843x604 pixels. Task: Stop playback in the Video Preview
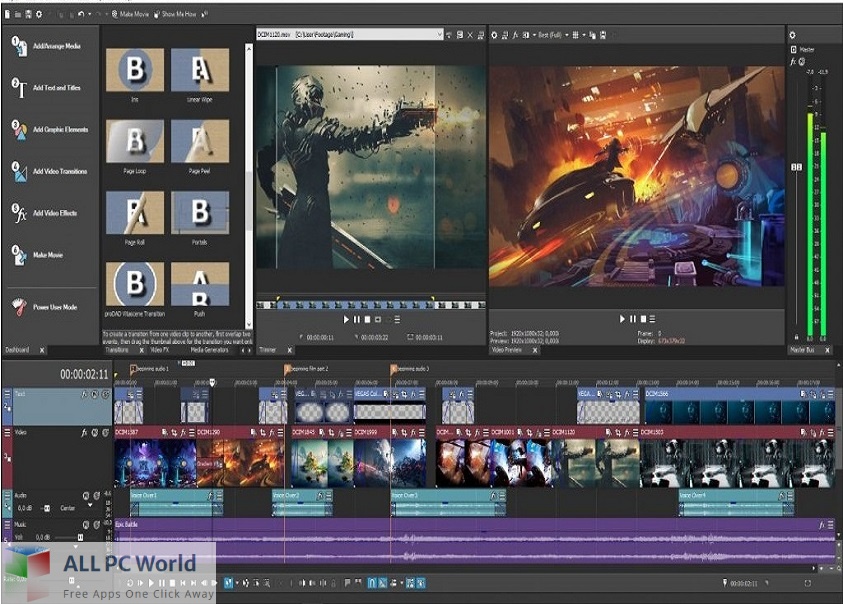coord(643,319)
